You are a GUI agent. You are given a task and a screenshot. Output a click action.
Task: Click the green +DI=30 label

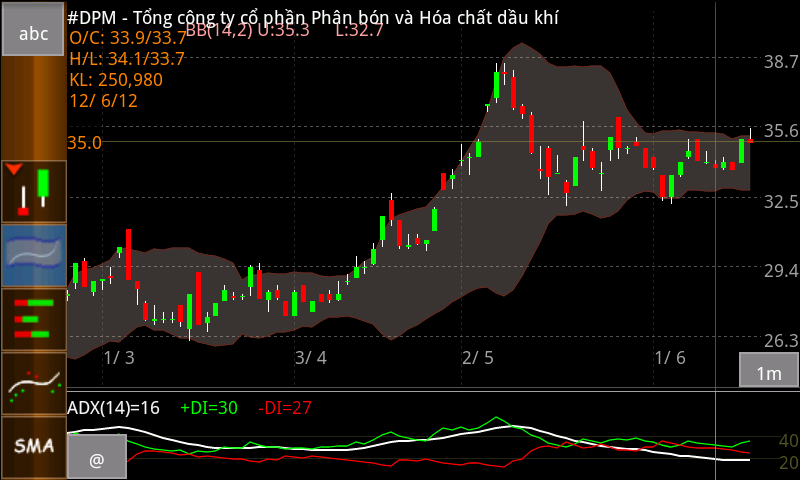click(209, 407)
